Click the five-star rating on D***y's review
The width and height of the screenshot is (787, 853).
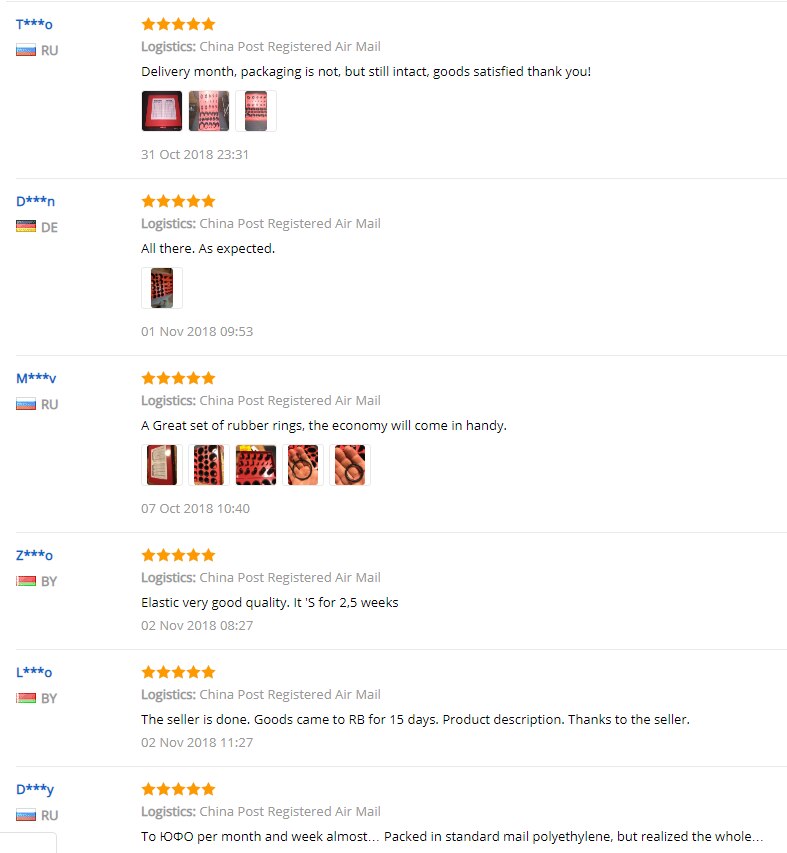pos(178,789)
